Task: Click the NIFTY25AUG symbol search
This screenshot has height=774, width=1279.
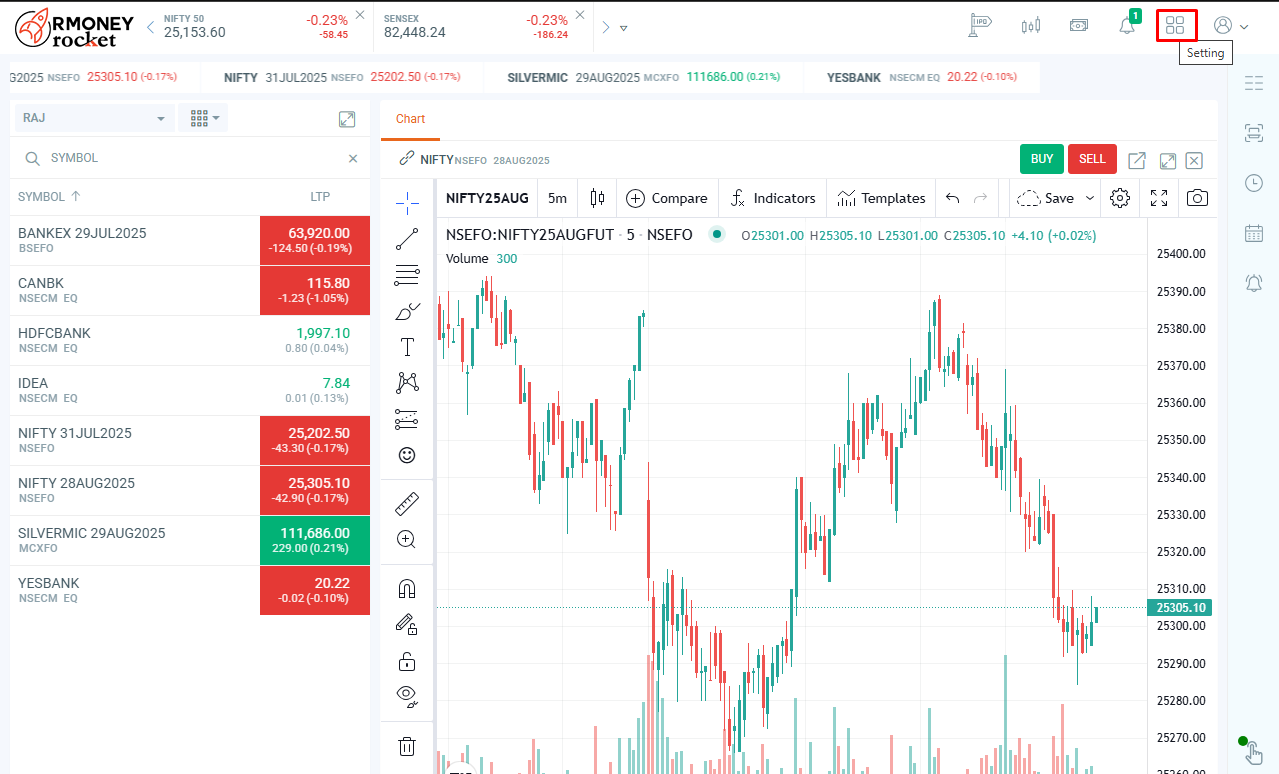Action: [x=487, y=198]
